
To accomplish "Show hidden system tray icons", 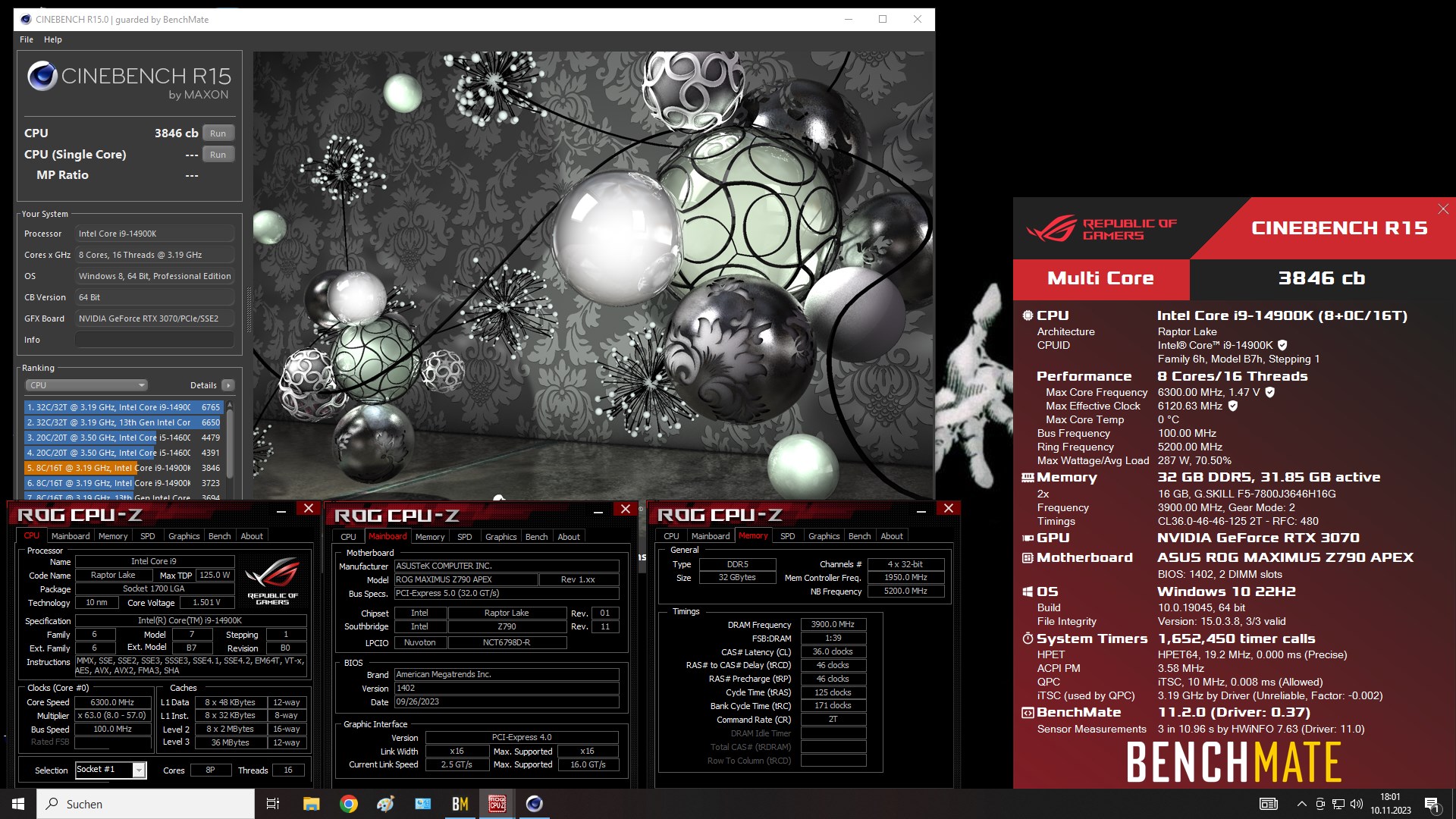I will pos(1301,804).
